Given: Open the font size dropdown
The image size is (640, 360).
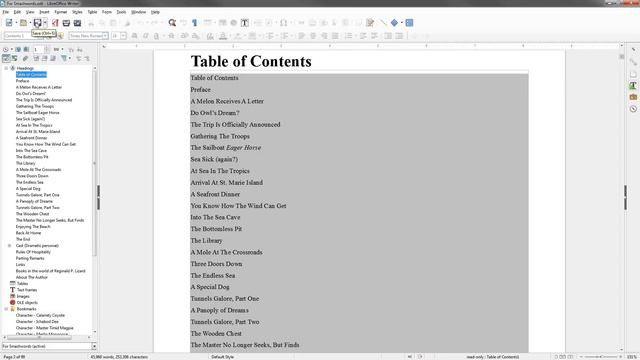Looking at the screenshot, I should click(123, 36).
